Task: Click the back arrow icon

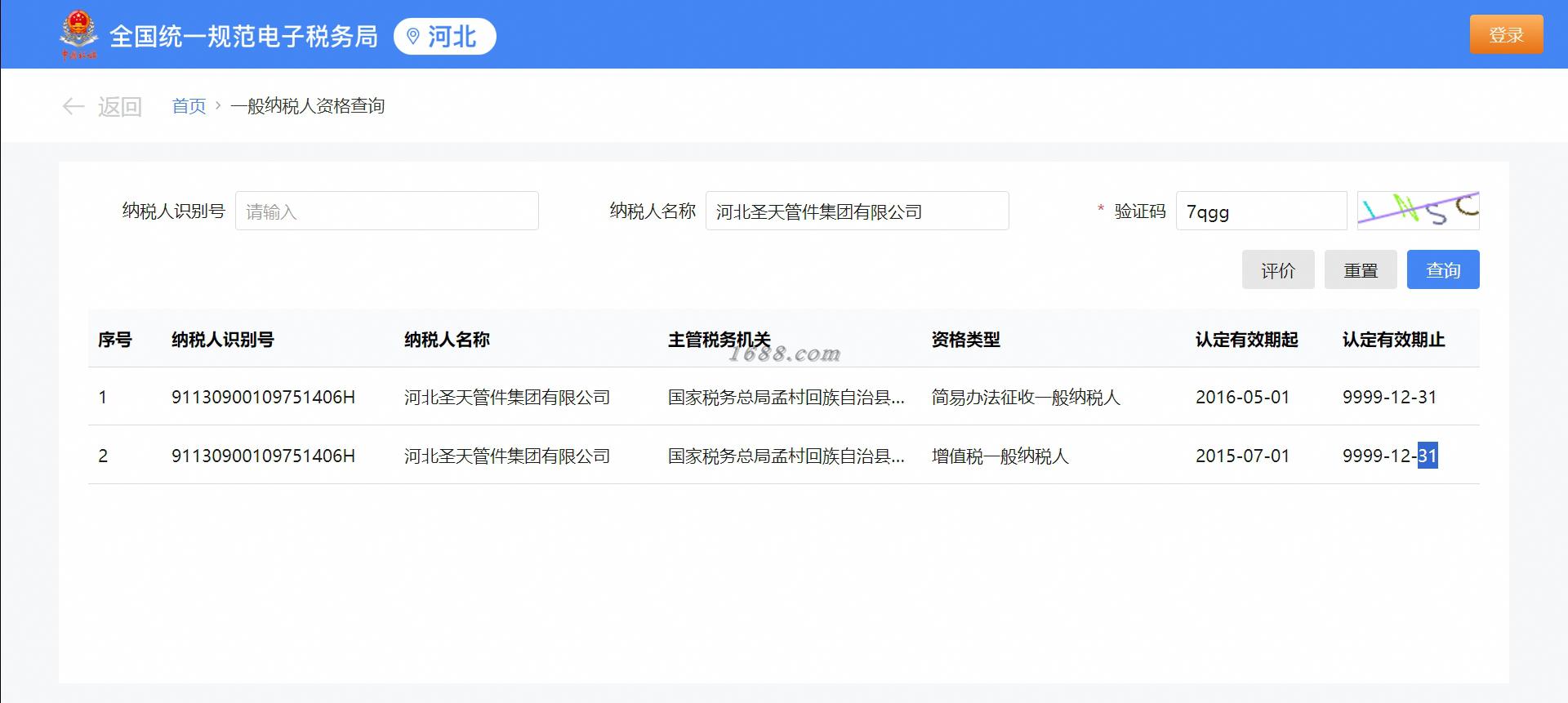Action: pyautogui.click(x=73, y=106)
